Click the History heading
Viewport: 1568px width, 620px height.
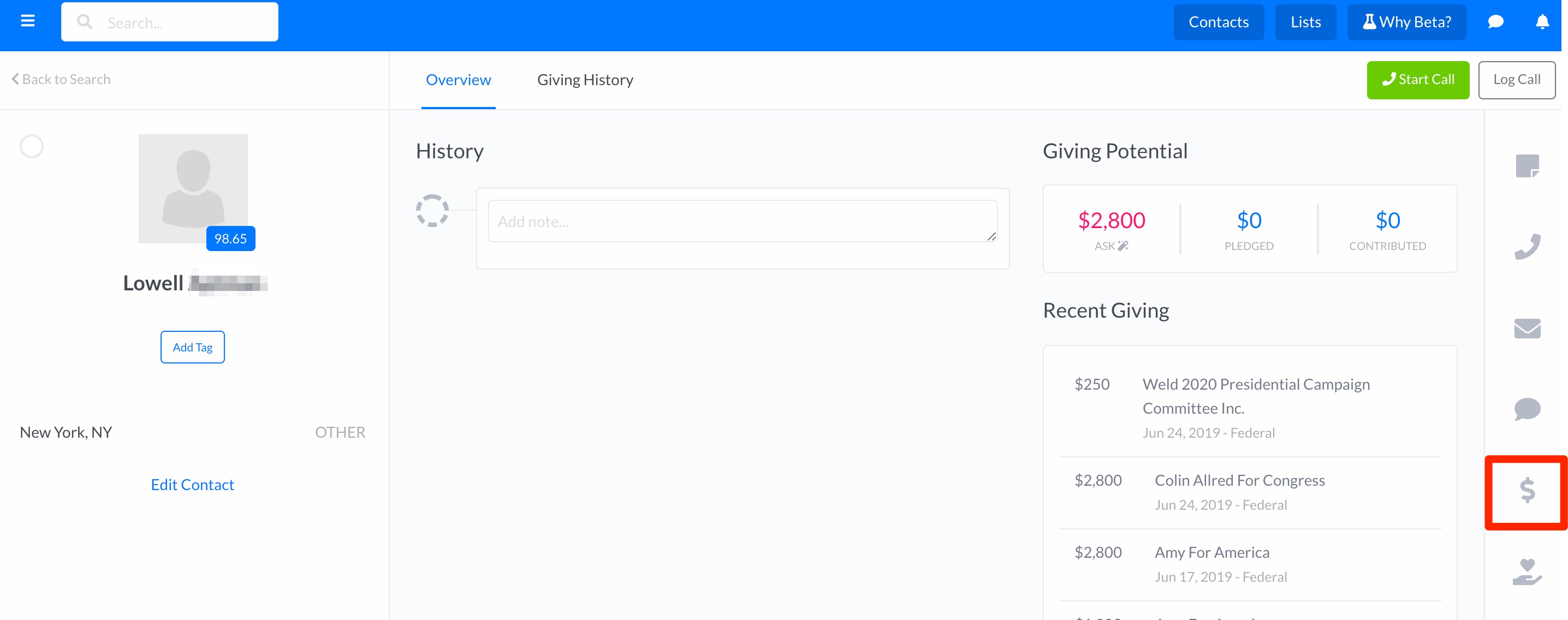point(449,151)
